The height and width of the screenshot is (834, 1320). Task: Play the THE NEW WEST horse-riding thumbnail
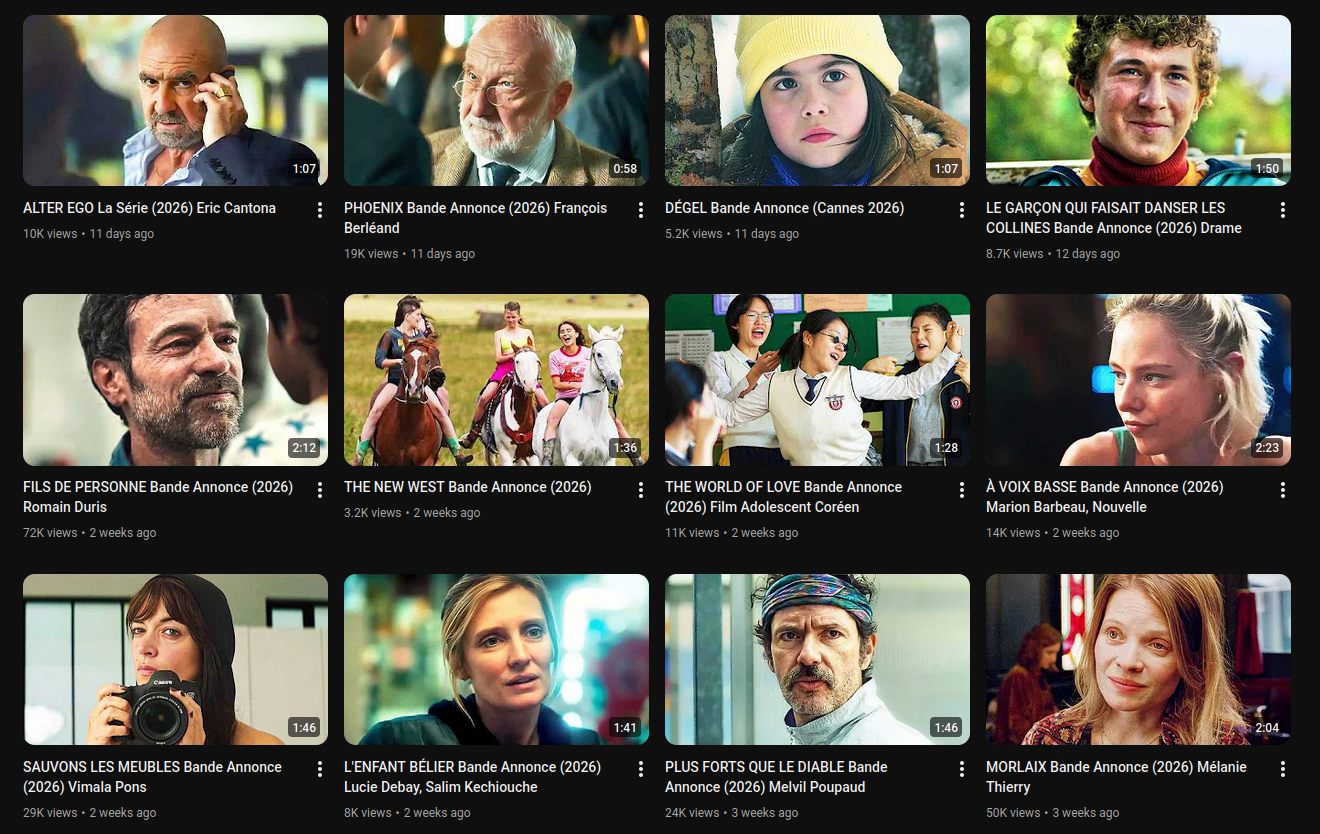coord(496,380)
